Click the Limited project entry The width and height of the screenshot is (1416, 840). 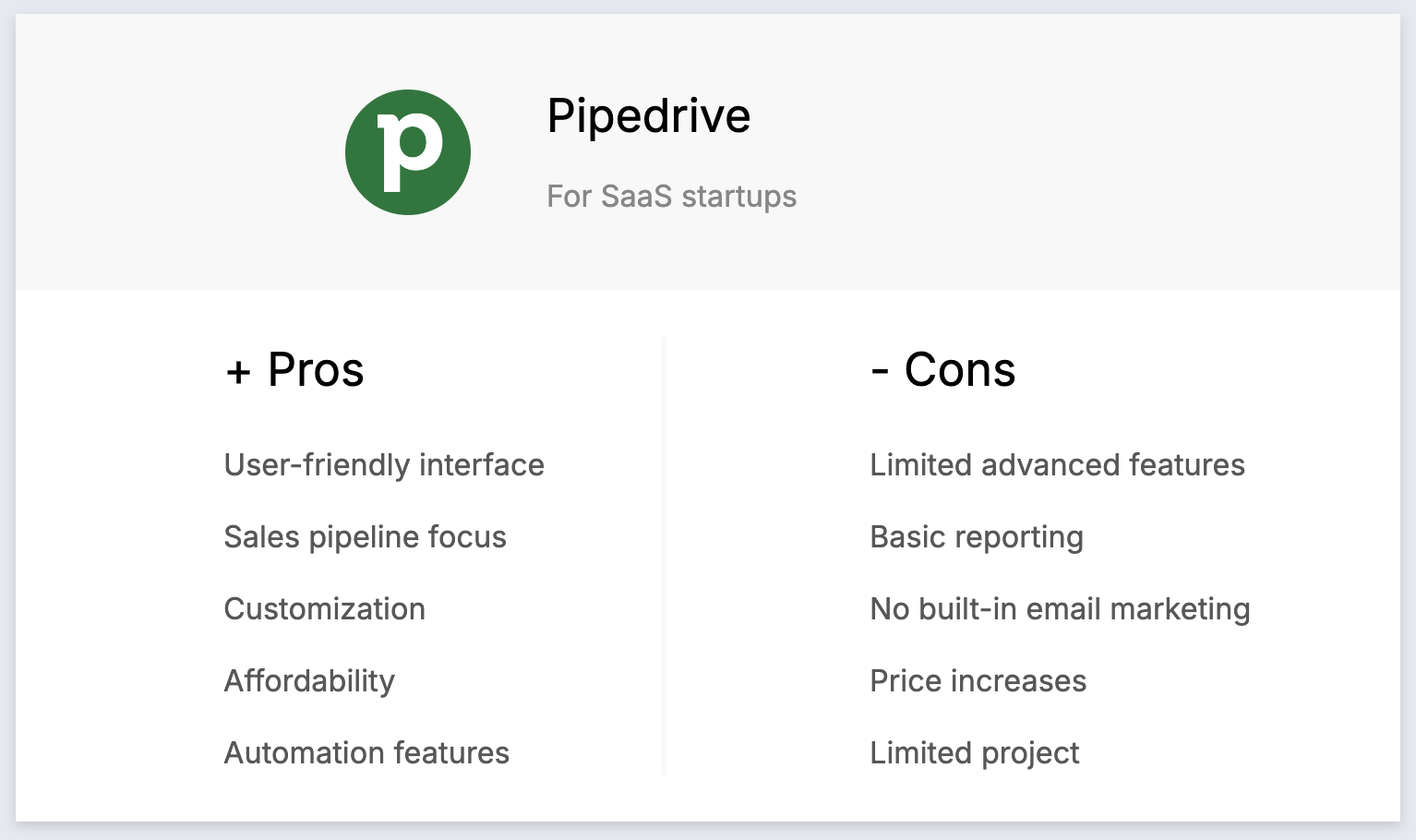pyautogui.click(x=974, y=753)
